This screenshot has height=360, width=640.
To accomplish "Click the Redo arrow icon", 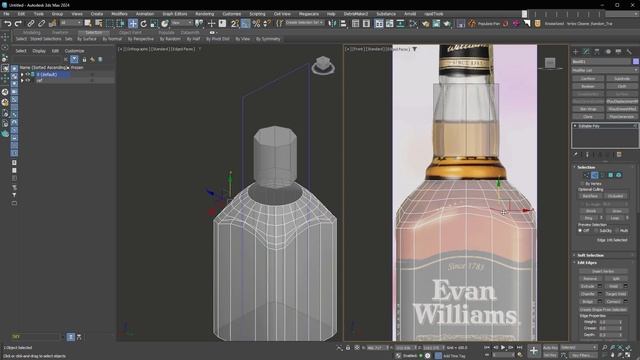I will tap(18, 24).
